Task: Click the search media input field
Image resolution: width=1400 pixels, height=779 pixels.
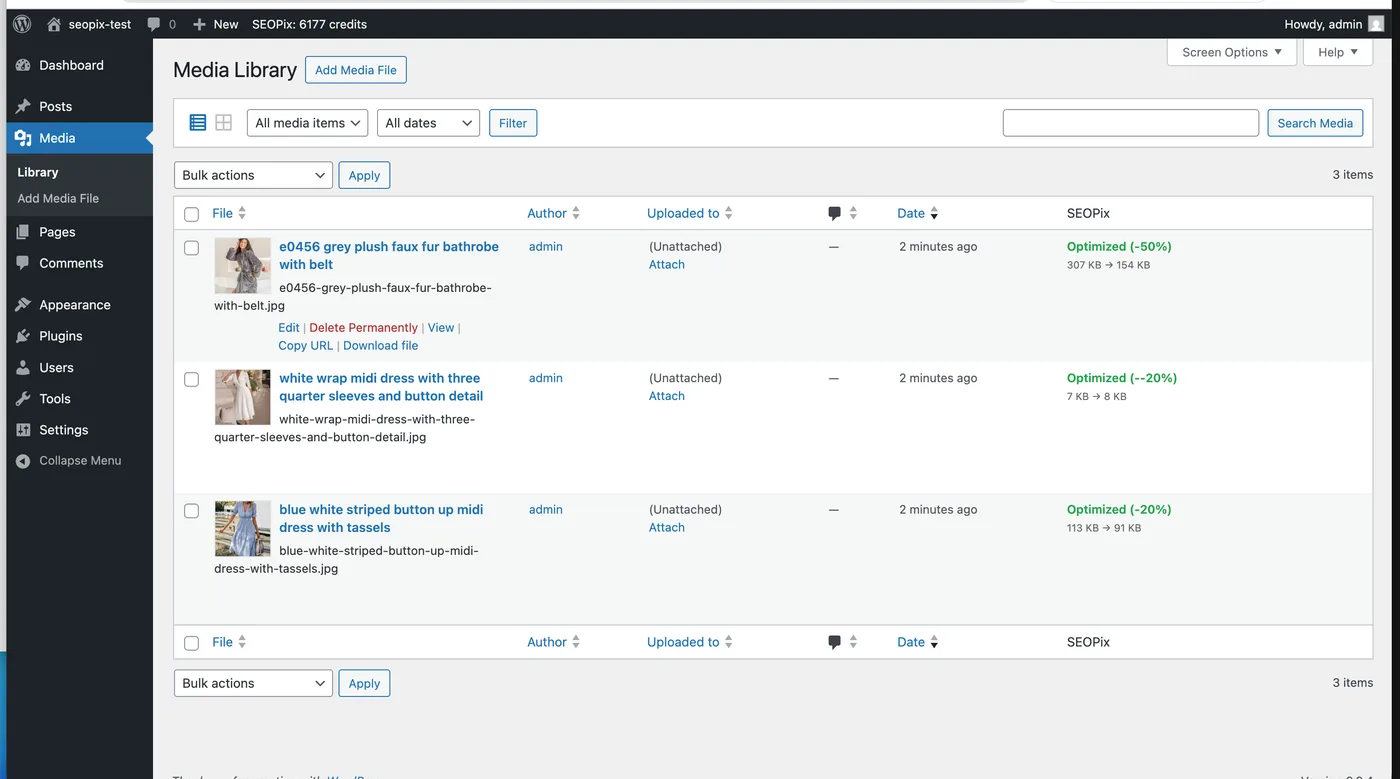Action: [1130, 122]
